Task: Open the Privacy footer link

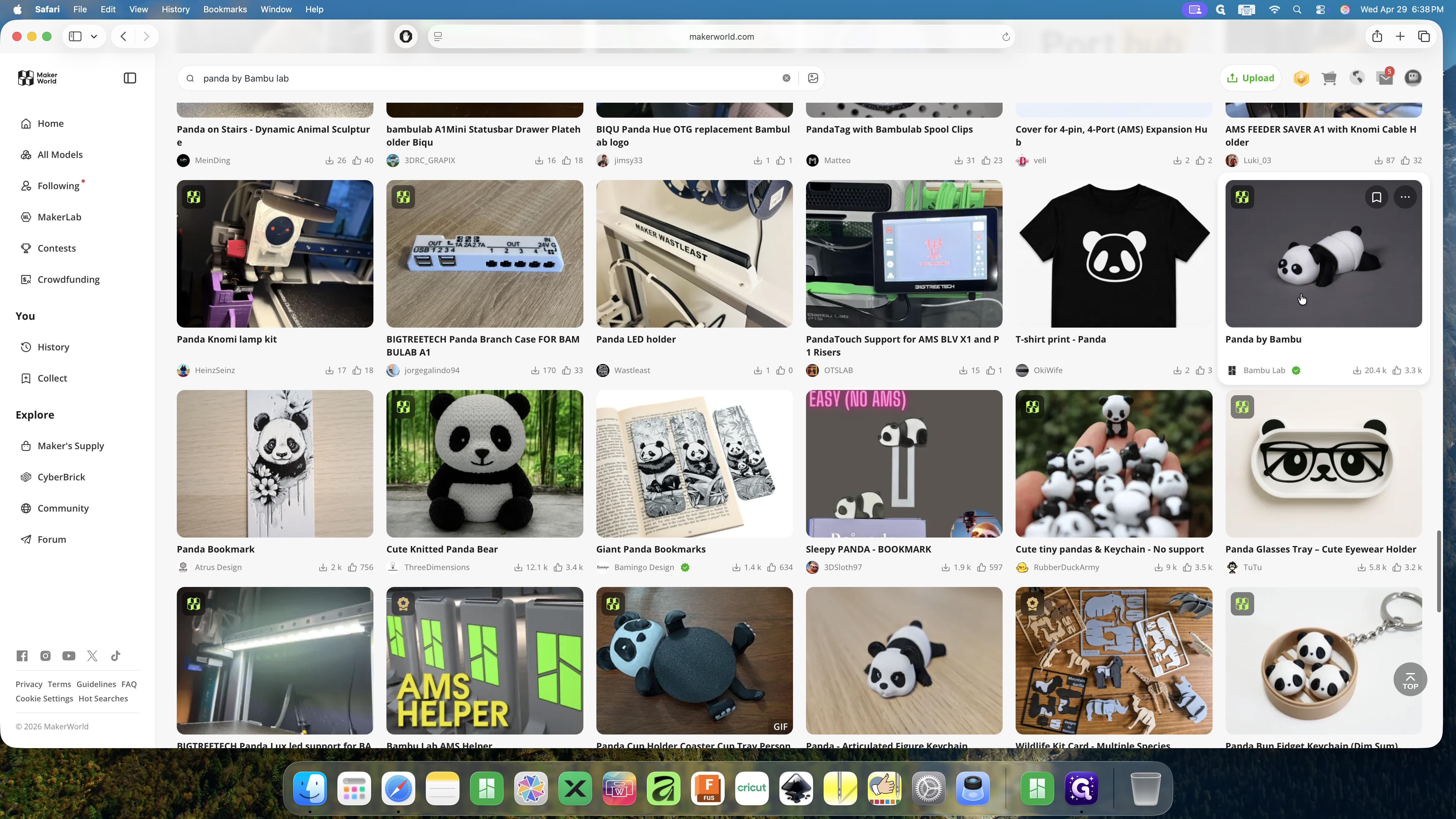Action: [29, 684]
